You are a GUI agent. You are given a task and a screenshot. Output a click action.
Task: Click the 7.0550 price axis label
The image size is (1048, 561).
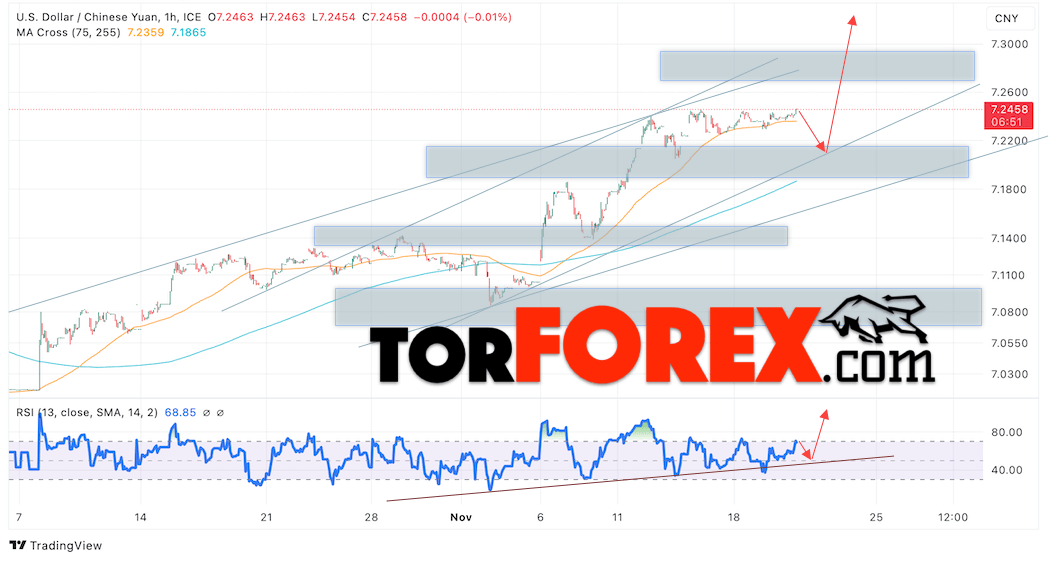[x=1009, y=343]
